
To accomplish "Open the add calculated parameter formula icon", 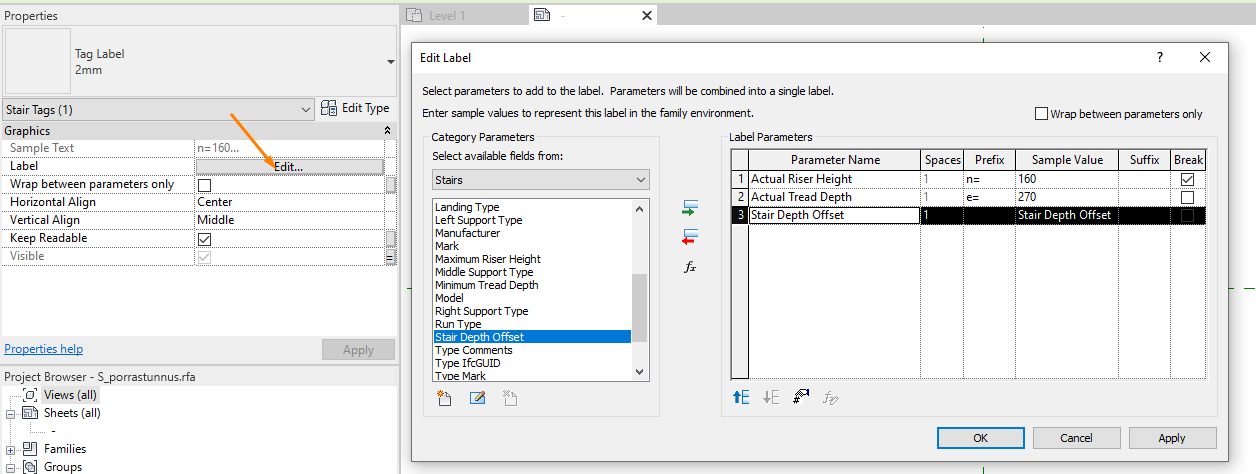I will click(x=690, y=267).
